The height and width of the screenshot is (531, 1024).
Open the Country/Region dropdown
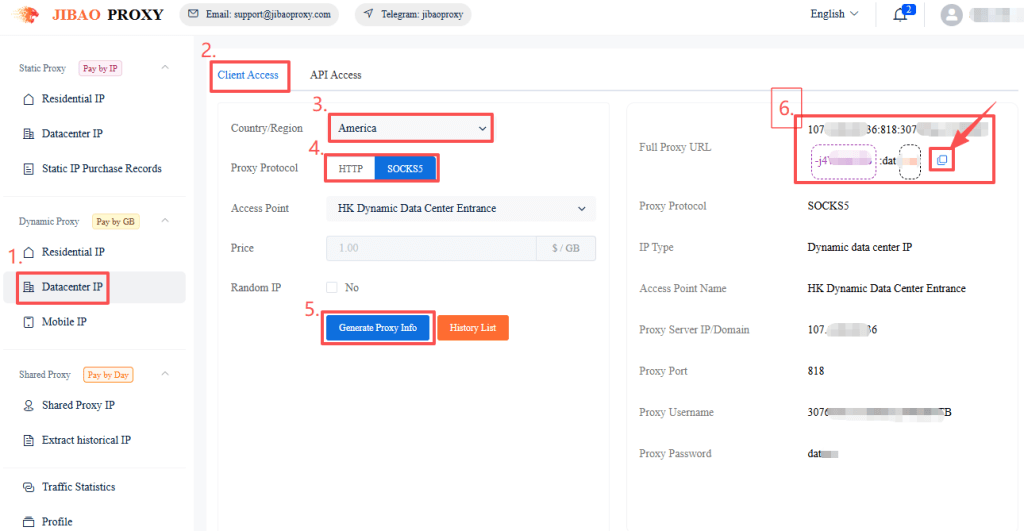tap(411, 128)
